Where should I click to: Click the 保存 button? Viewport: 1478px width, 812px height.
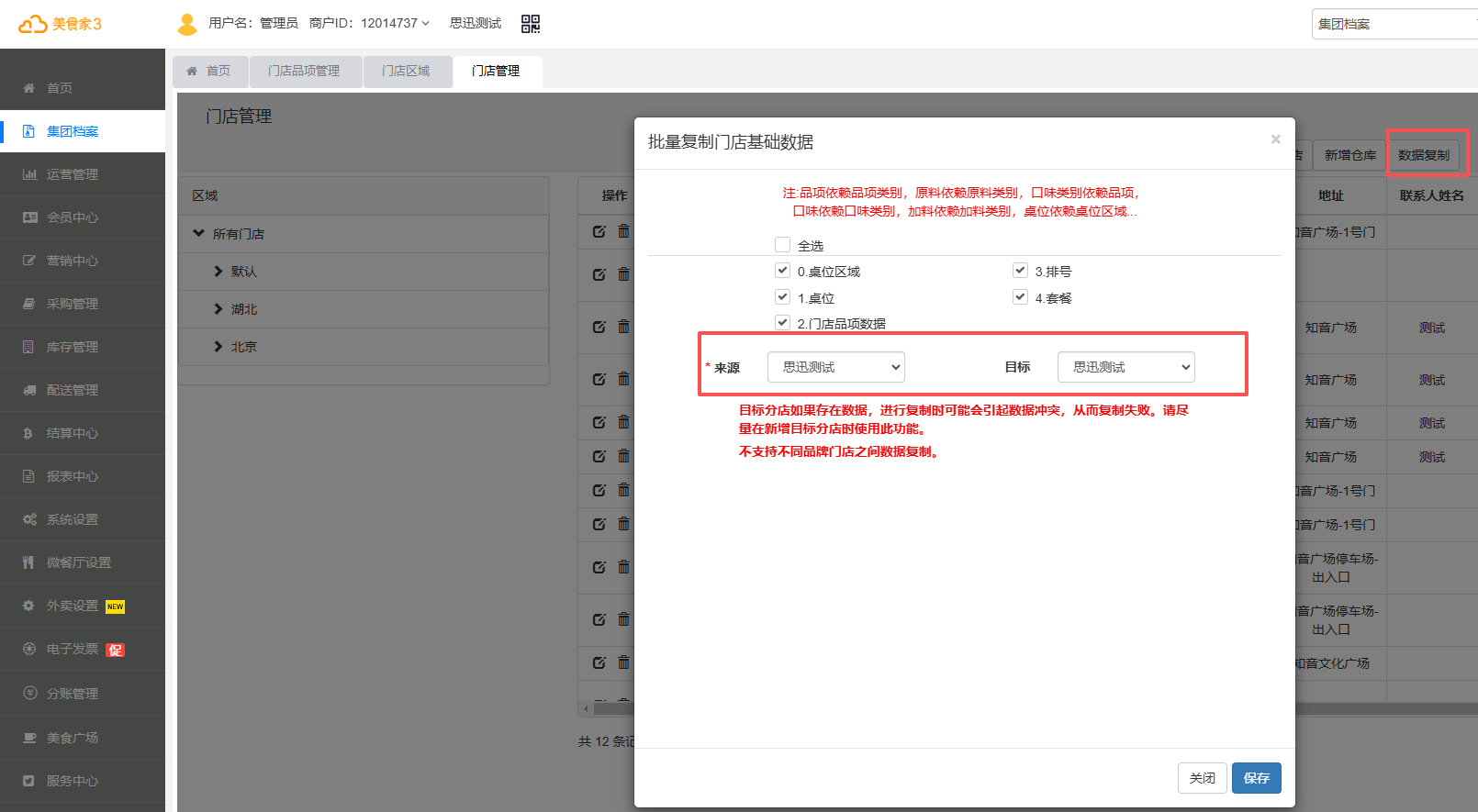click(1256, 778)
